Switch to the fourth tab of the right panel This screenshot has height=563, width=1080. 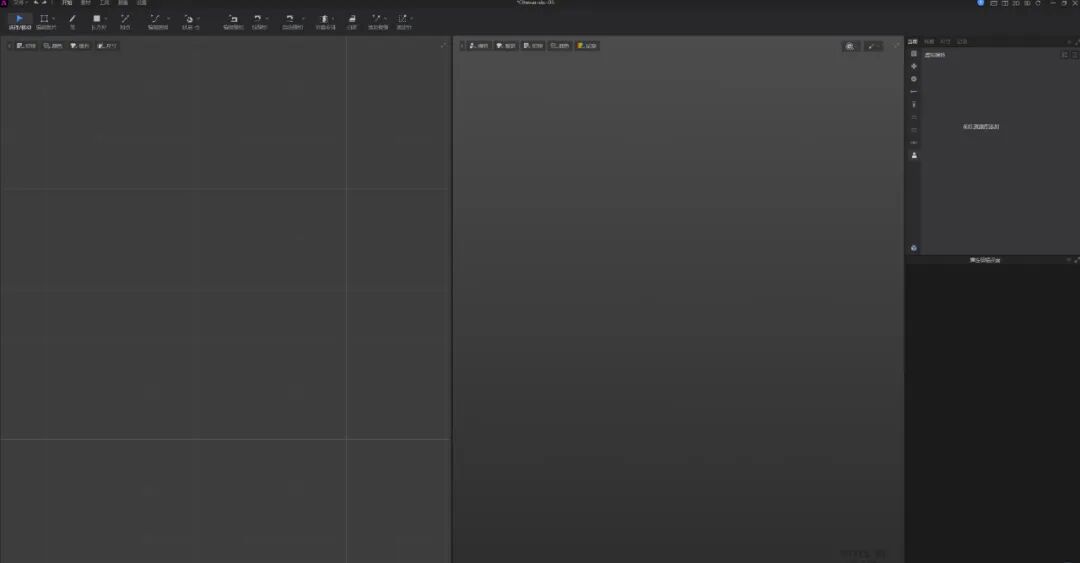[962, 41]
